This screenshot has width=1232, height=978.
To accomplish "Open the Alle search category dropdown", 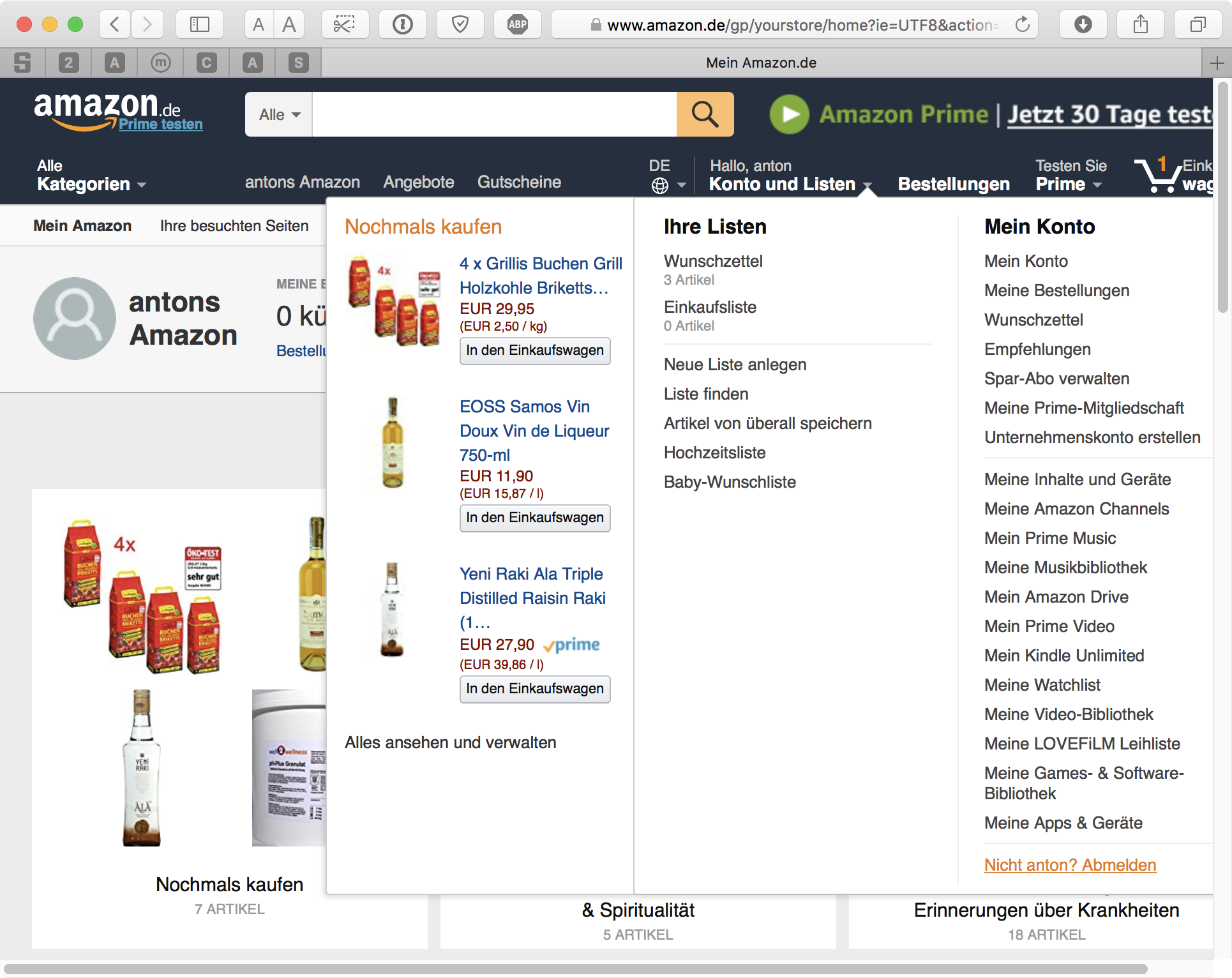I will point(279,114).
